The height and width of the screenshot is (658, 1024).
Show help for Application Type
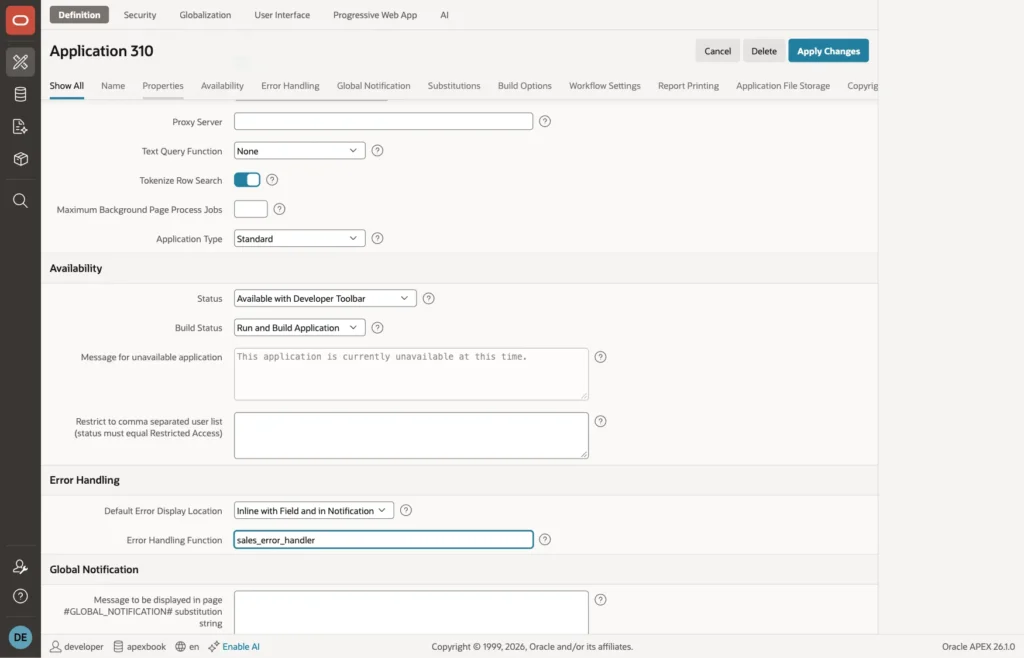pos(377,238)
